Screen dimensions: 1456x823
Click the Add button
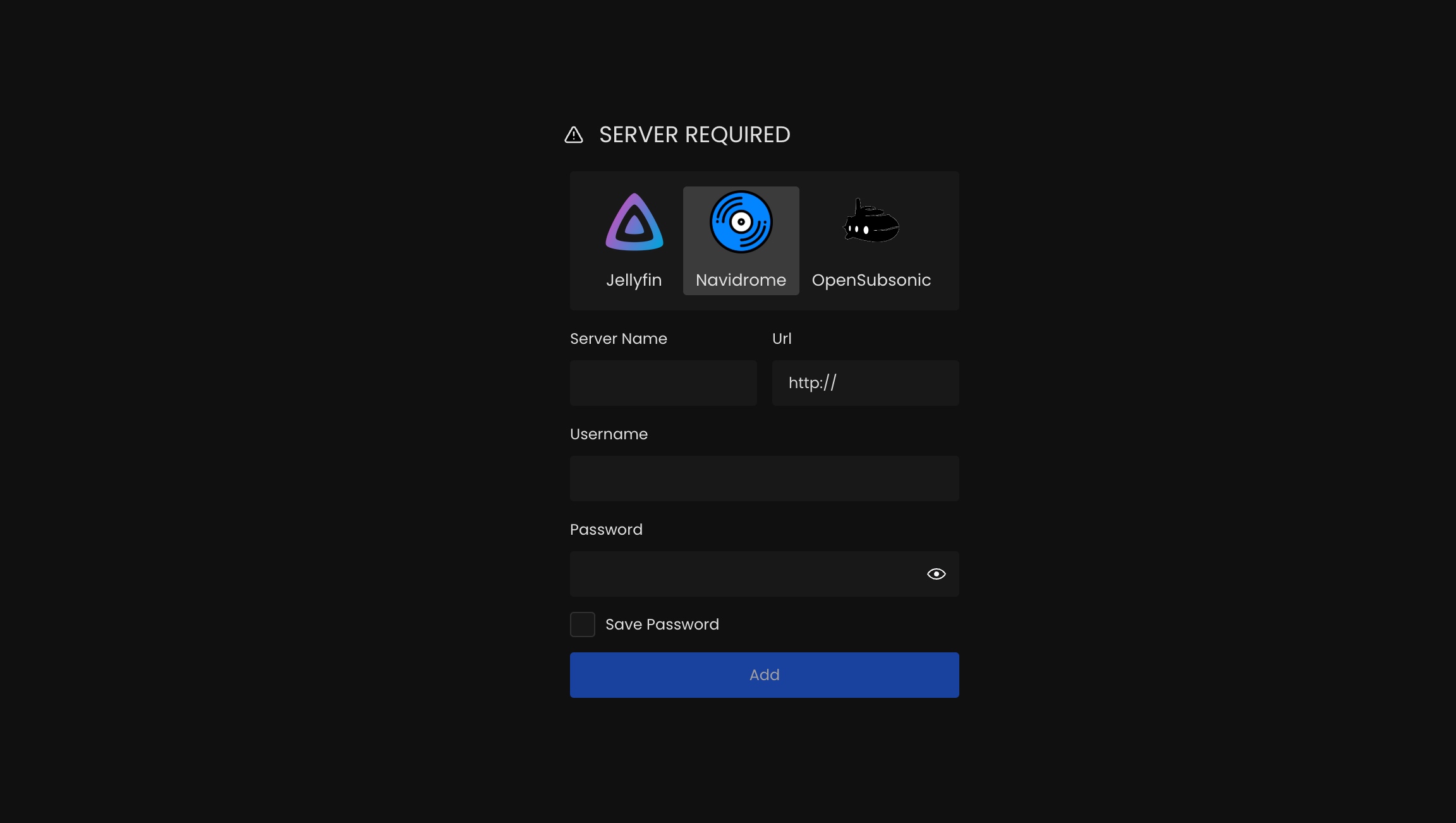click(x=765, y=675)
